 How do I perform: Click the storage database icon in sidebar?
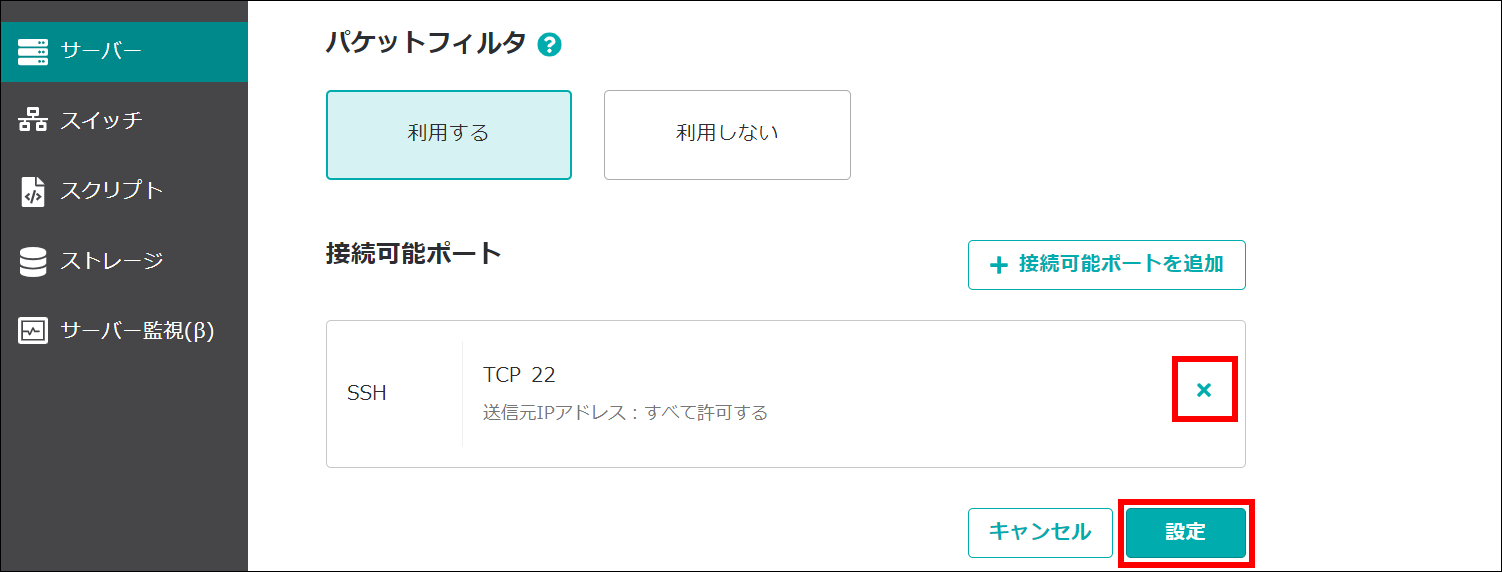33,261
